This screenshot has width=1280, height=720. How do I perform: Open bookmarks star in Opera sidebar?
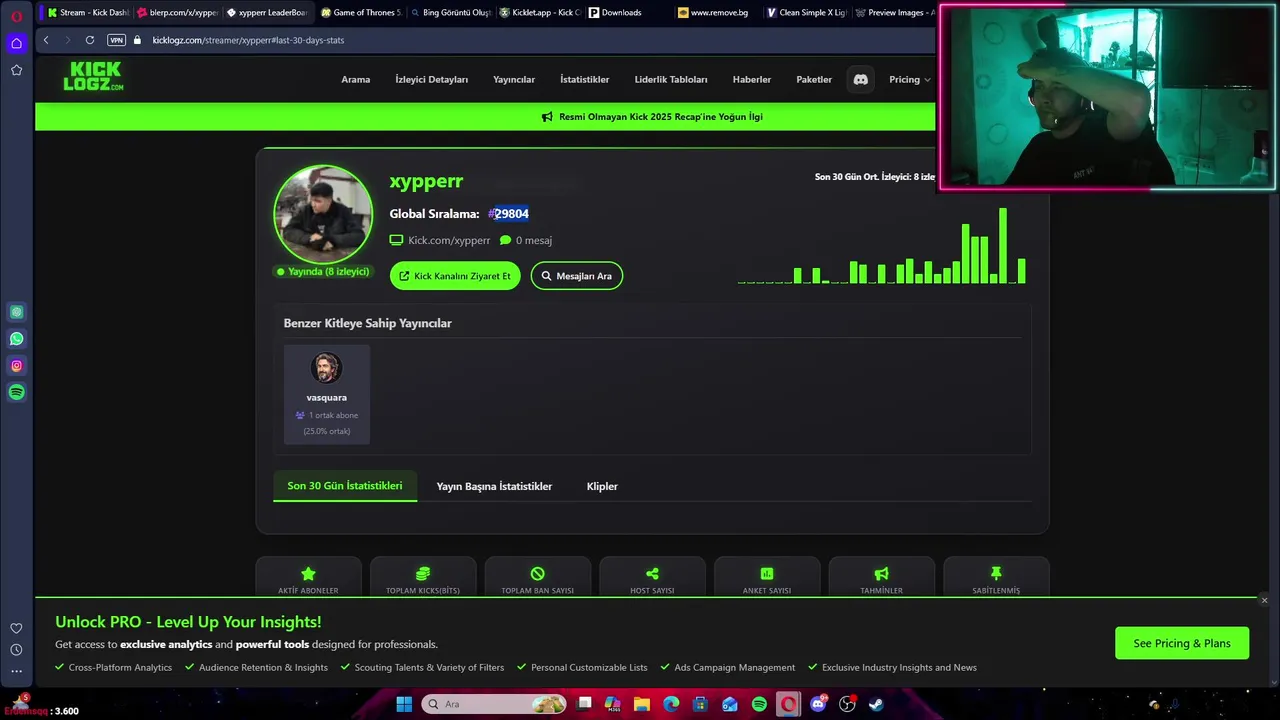click(x=16, y=70)
